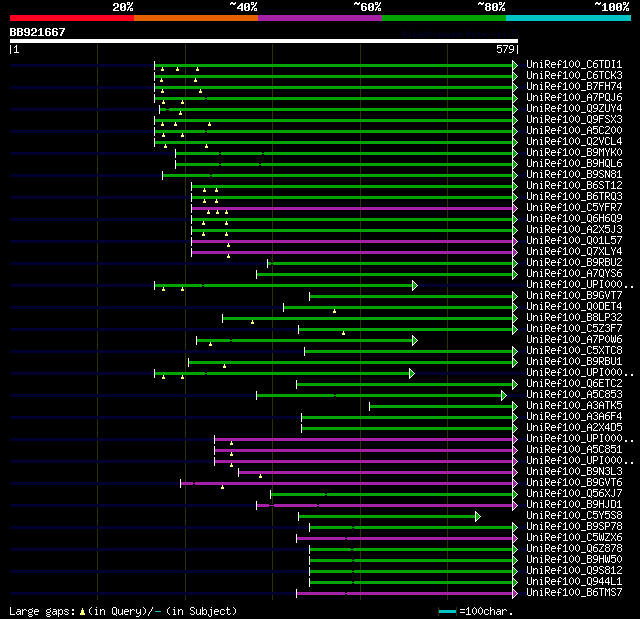640x619 pixels.
Task: Select the UniRef100_B9SN81 label
Action: click(x=574, y=175)
